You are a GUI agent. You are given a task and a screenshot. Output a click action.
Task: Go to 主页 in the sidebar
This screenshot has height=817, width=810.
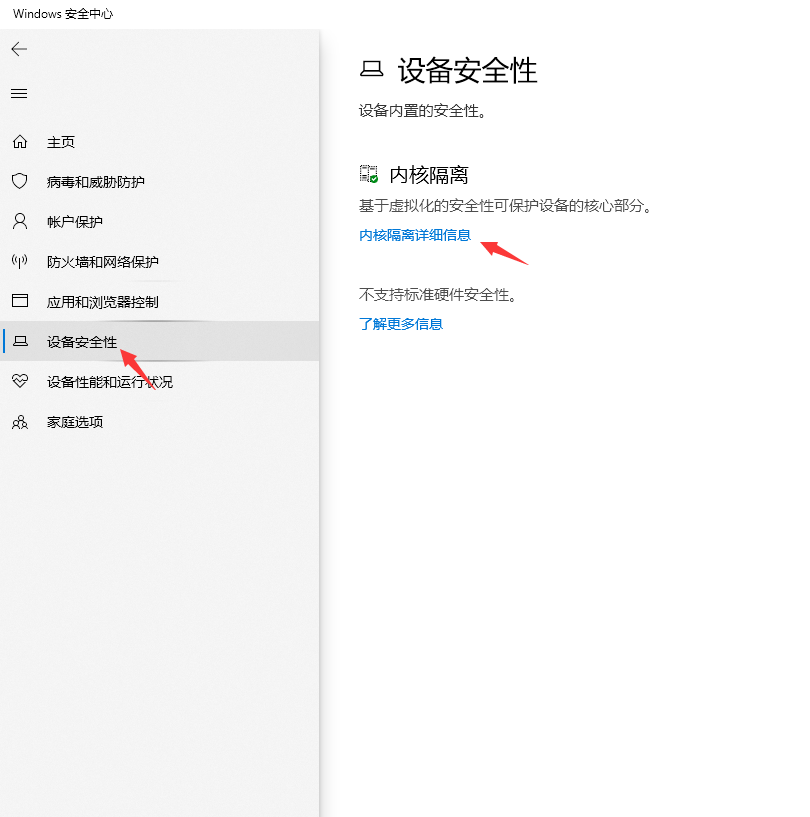[61, 142]
